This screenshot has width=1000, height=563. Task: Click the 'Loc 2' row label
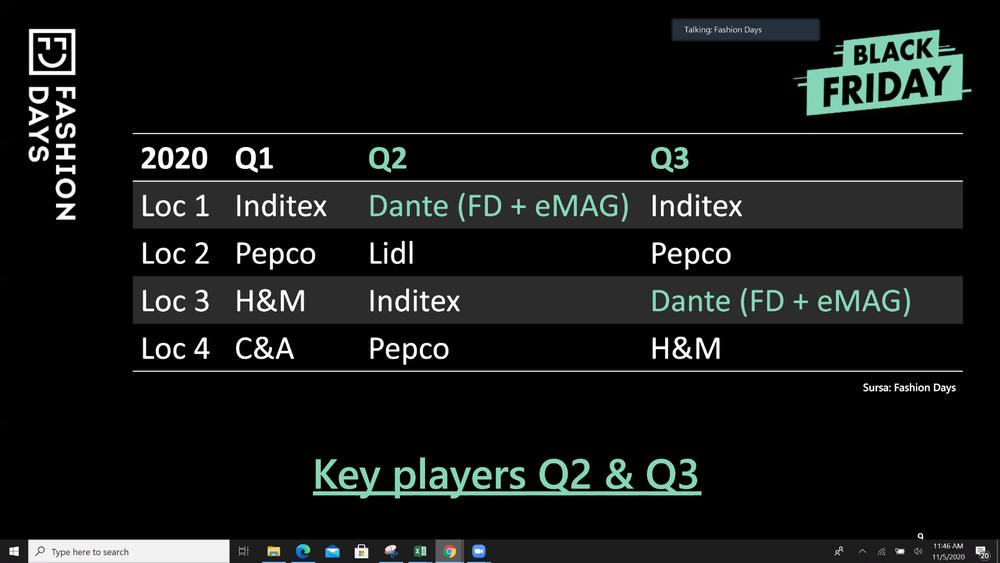(x=175, y=254)
